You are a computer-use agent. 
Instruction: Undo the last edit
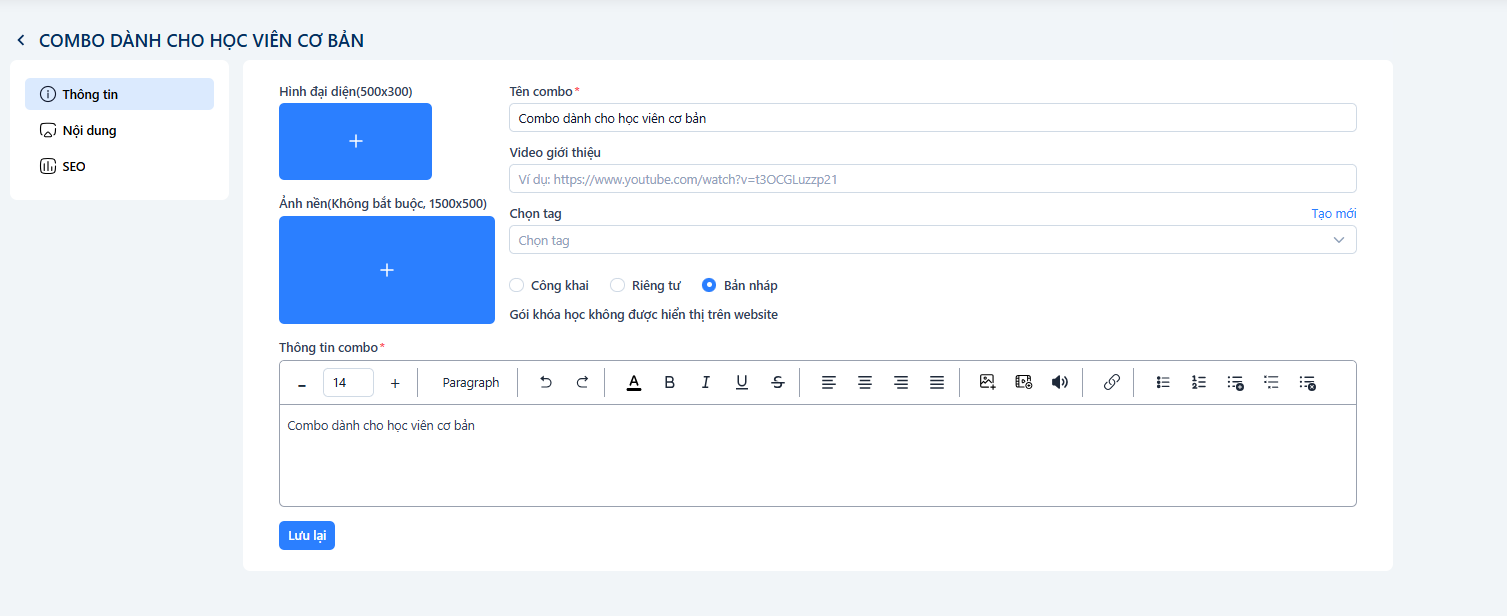546,382
